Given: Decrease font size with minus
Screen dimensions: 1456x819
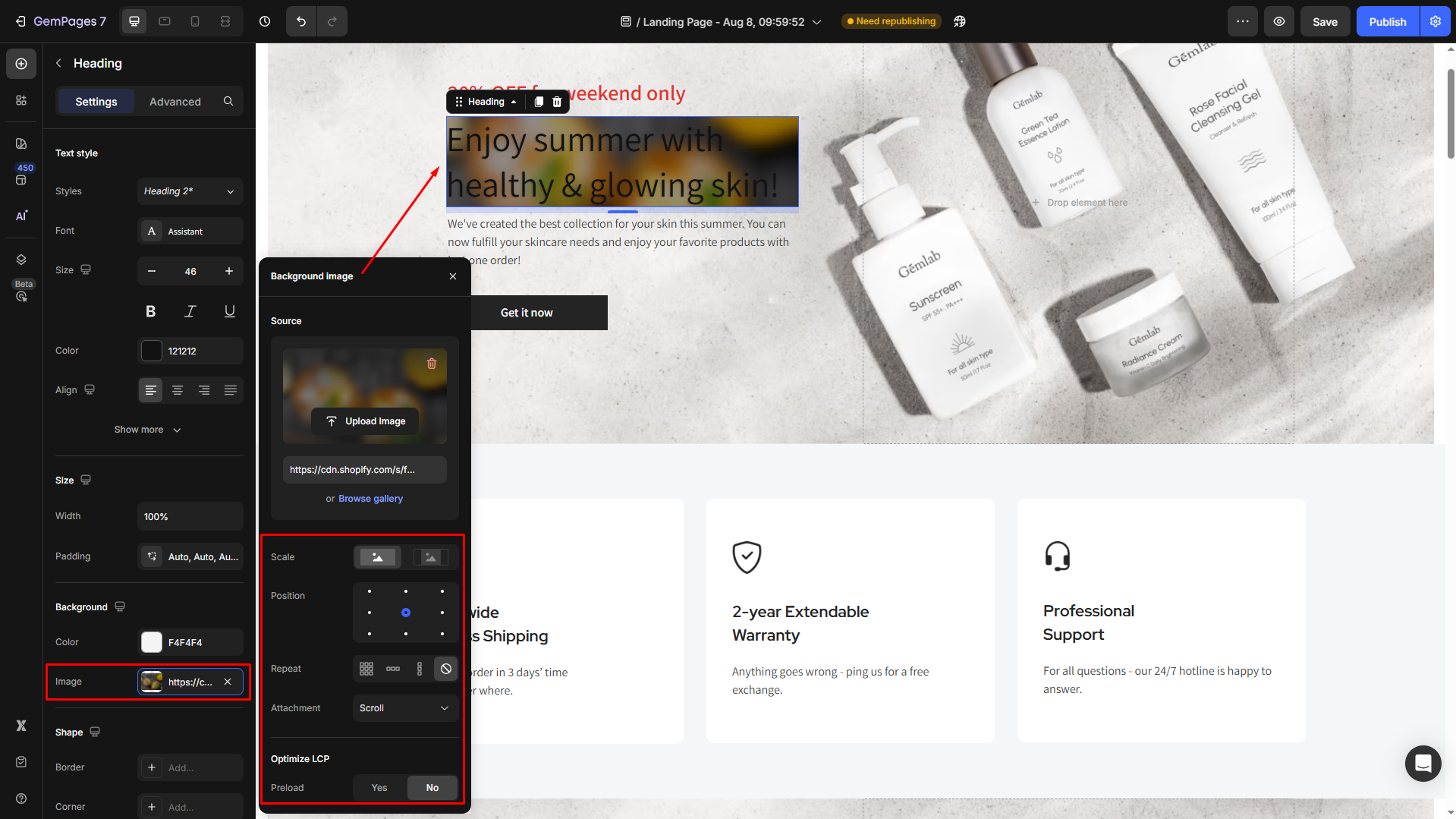Looking at the screenshot, I should tap(152, 271).
